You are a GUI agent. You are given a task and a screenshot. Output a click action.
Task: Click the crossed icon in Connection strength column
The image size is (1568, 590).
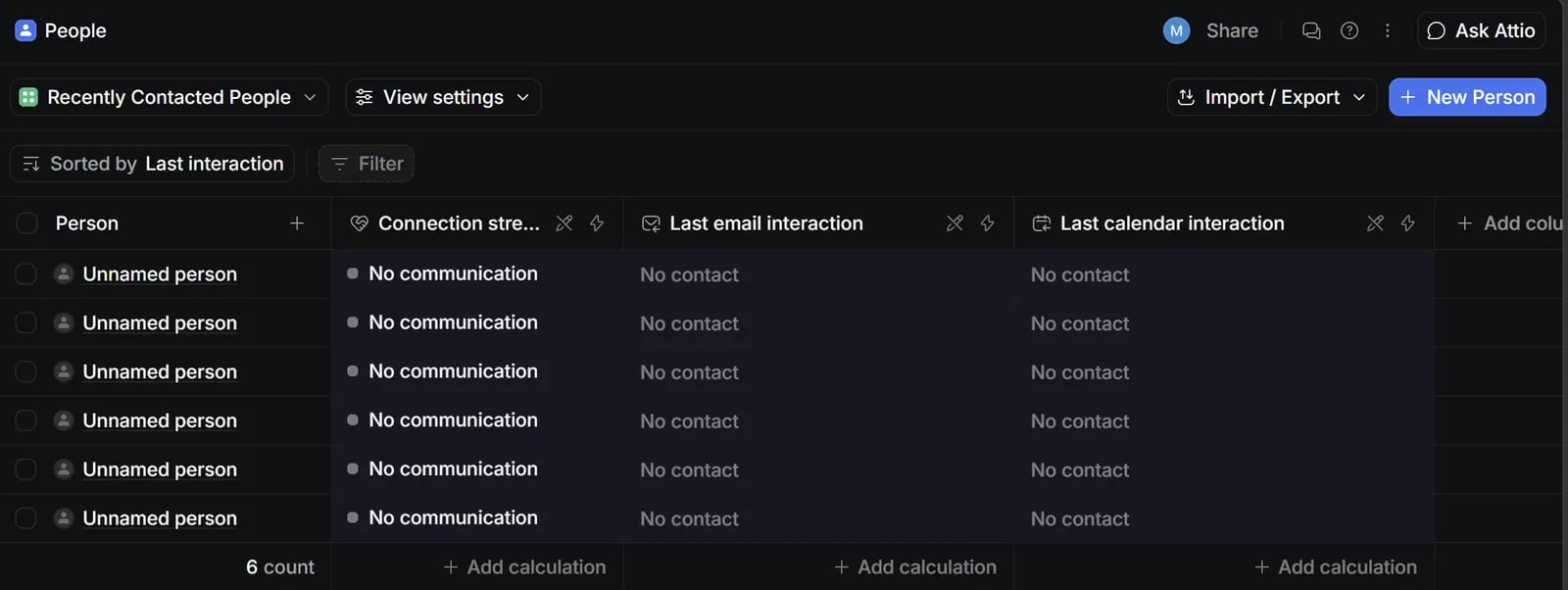click(x=564, y=223)
